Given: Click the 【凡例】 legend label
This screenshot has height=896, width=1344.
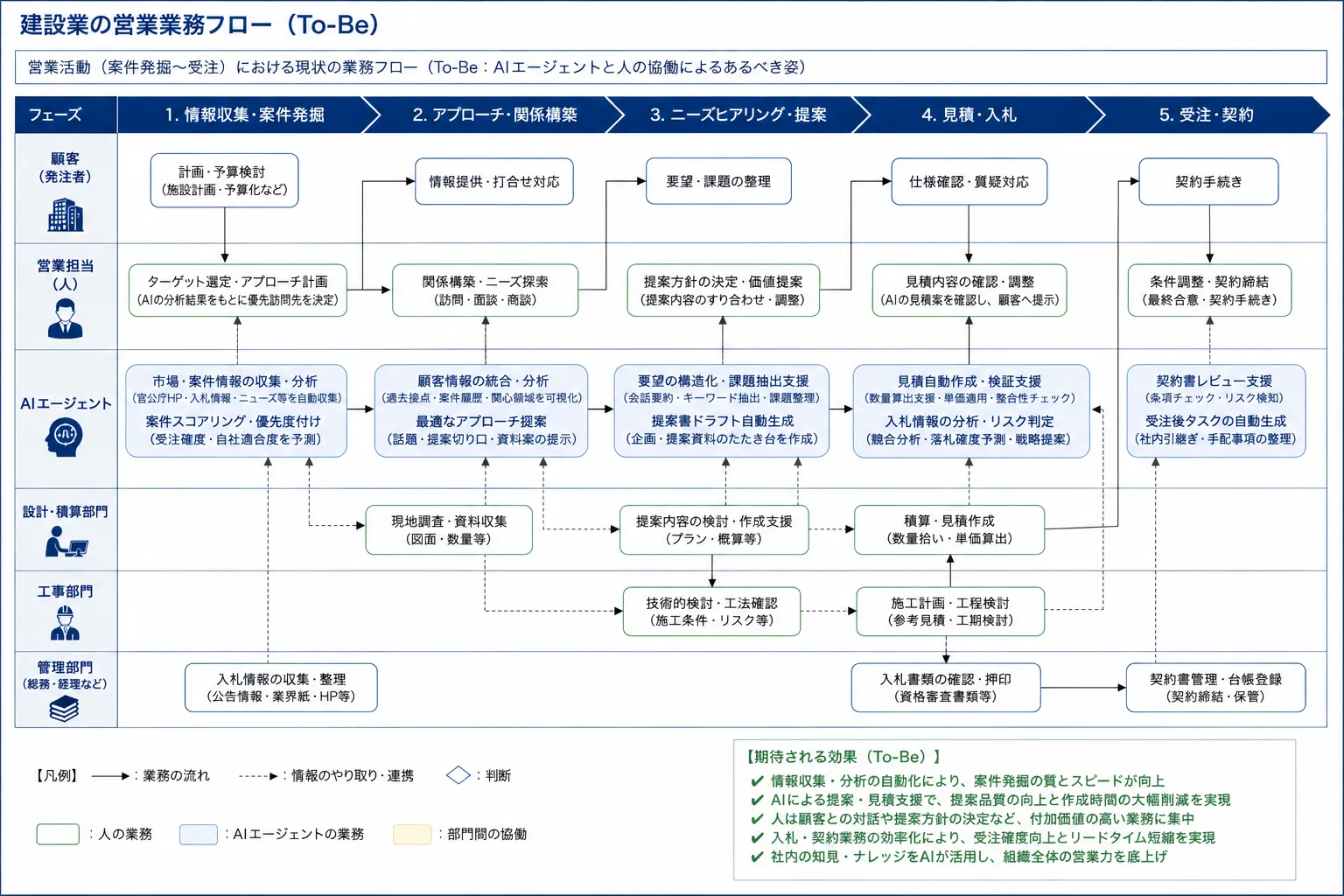Looking at the screenshot, I should (58, 775).
